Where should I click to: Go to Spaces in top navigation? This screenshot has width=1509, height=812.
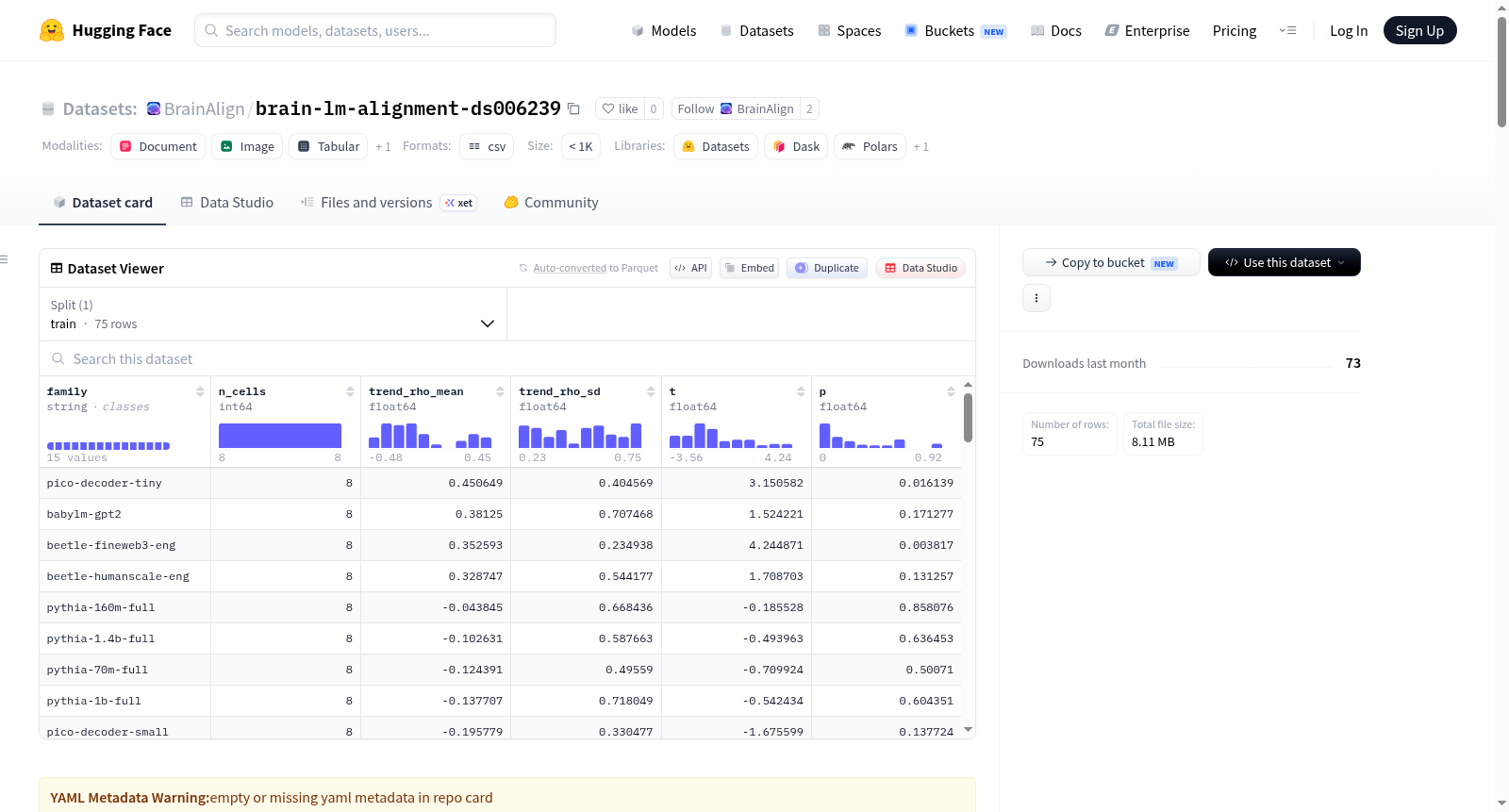coord(850,30)
